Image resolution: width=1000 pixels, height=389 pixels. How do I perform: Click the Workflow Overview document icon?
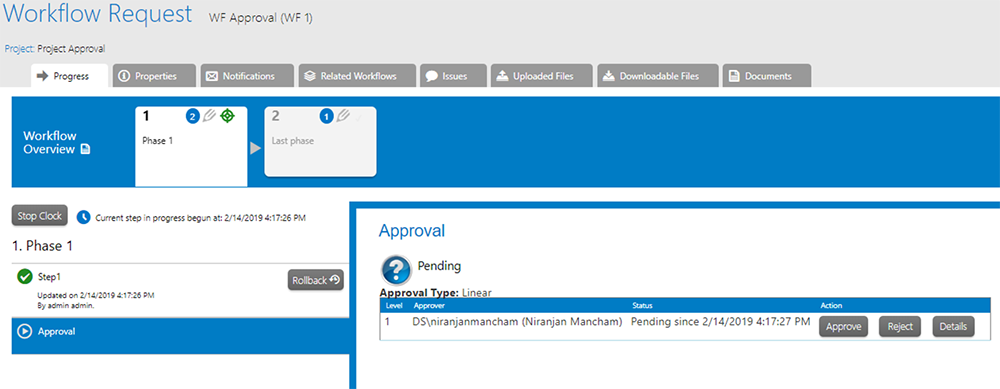pyautogui.click(x=85, y=150)
